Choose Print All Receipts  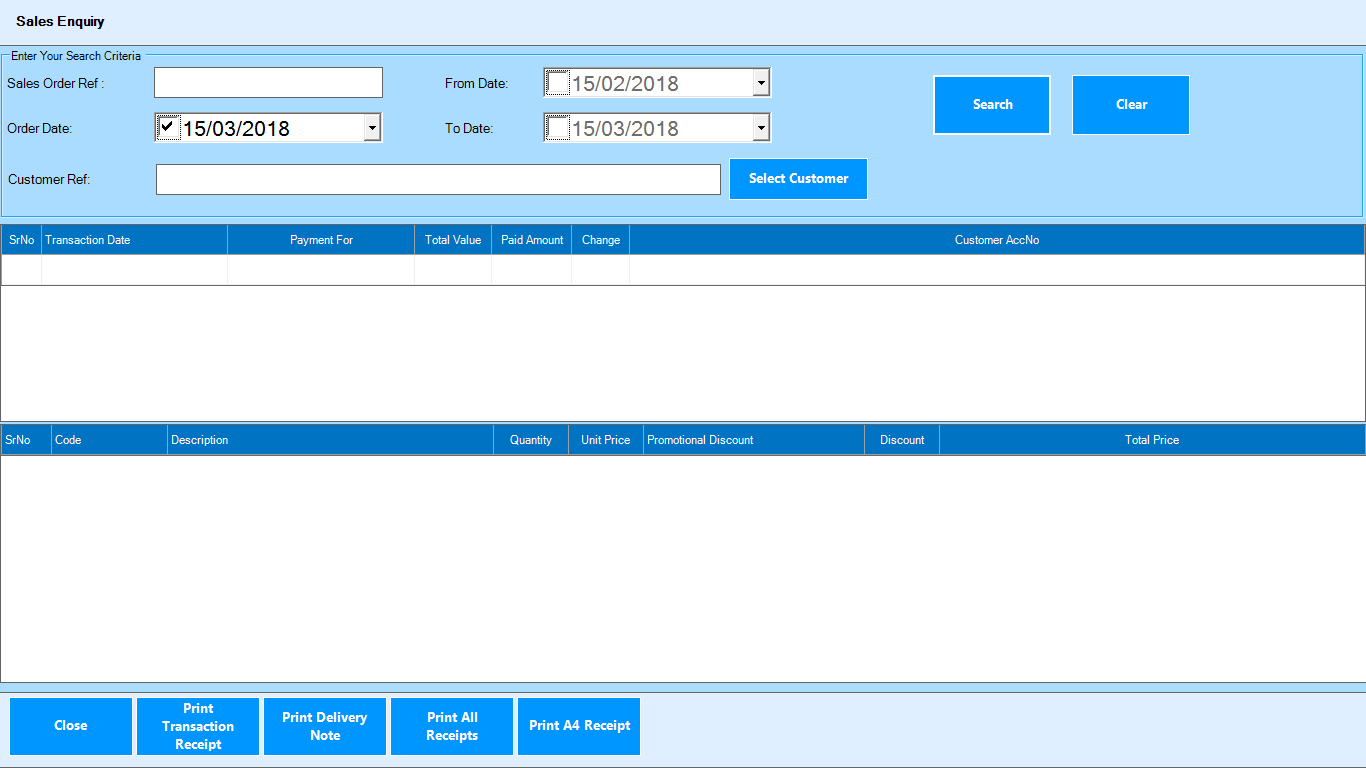point(452,726)
